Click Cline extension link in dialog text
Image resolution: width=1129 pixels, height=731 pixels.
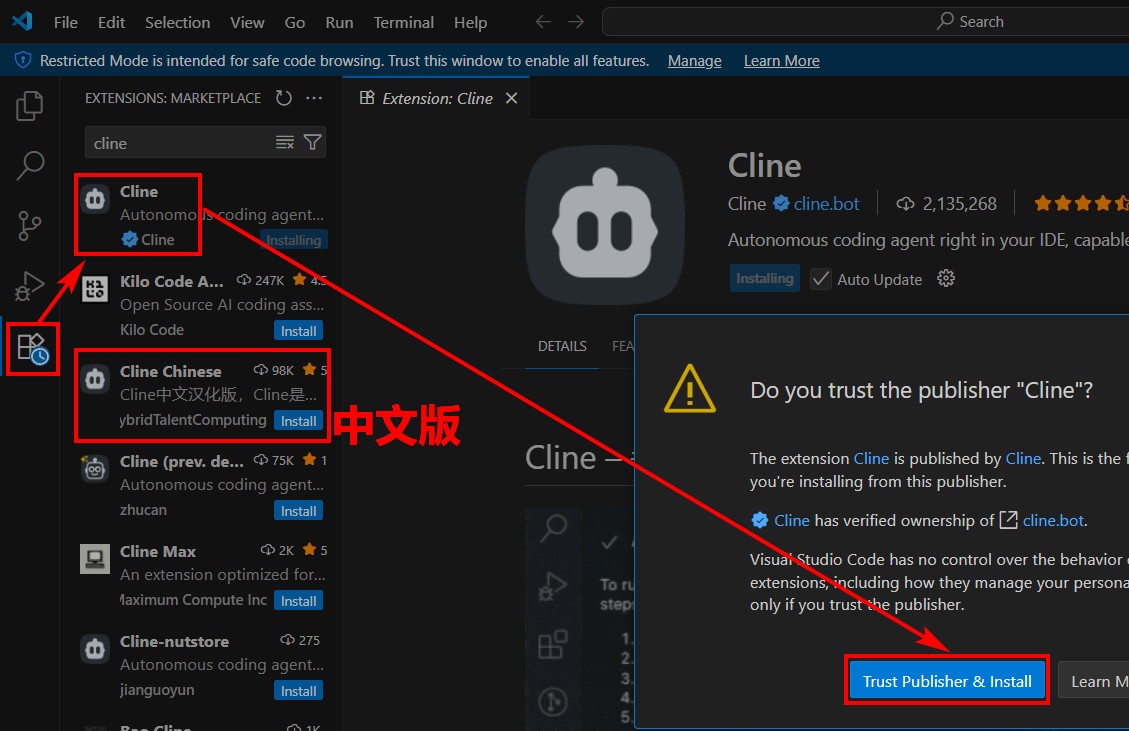(x=871, y=458)
